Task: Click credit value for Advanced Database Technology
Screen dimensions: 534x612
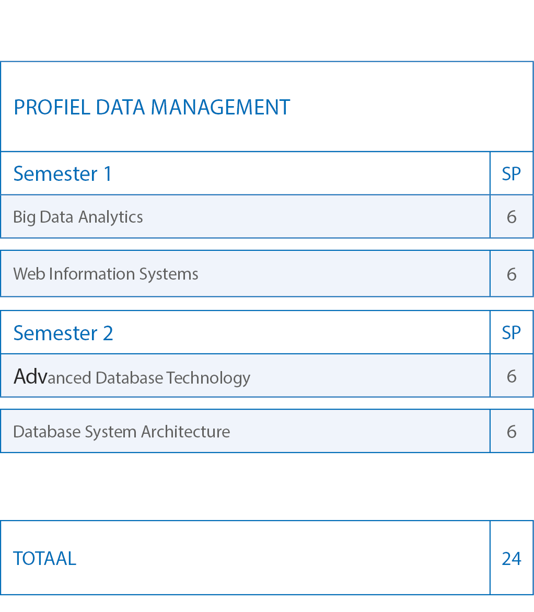Action: coord(512,376)
